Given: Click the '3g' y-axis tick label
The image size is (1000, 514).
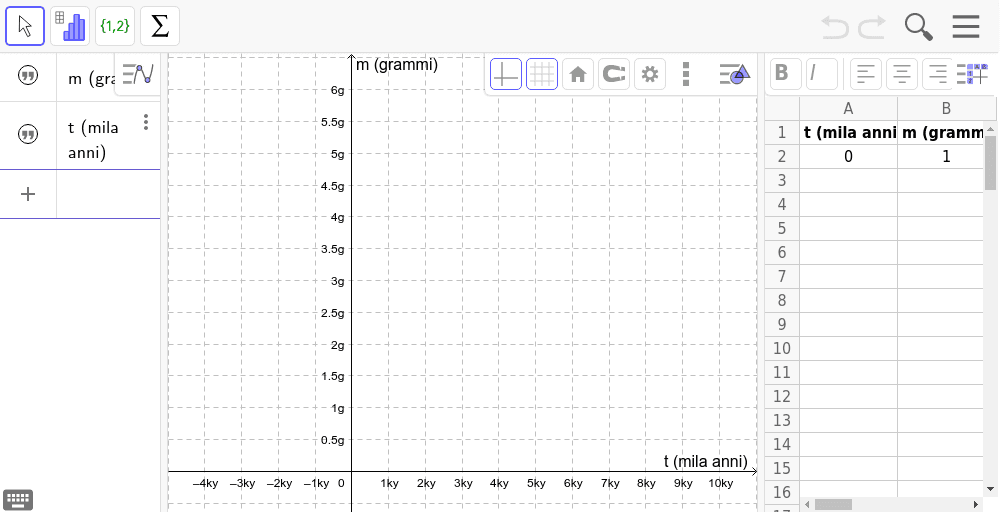Looking at the screenshot, I should click(x=337, y=281).
